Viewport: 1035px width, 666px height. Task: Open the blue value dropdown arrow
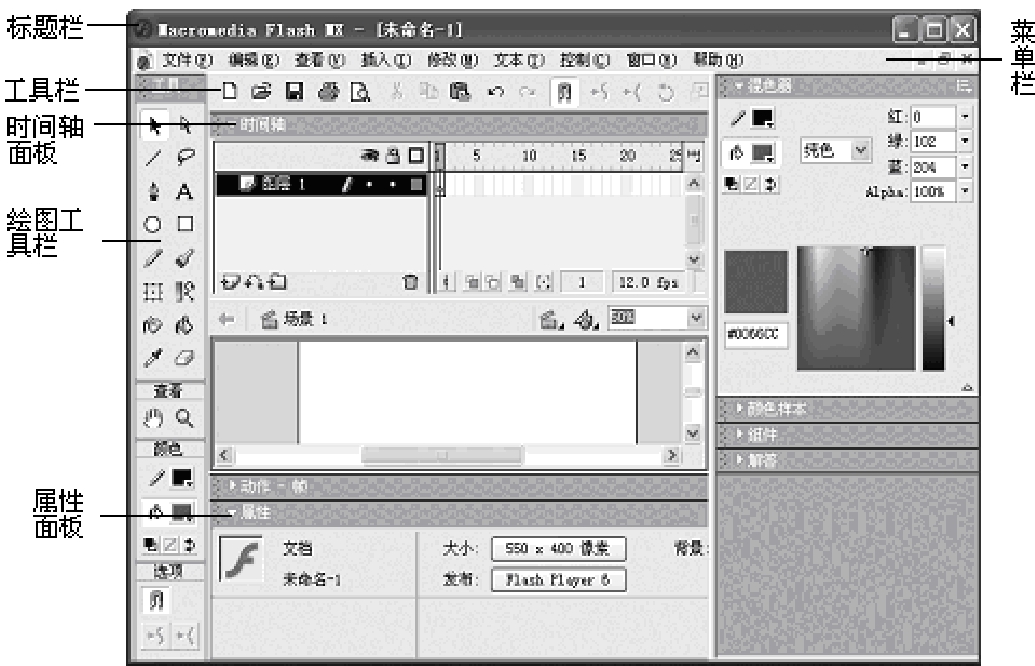pos(965,166)
